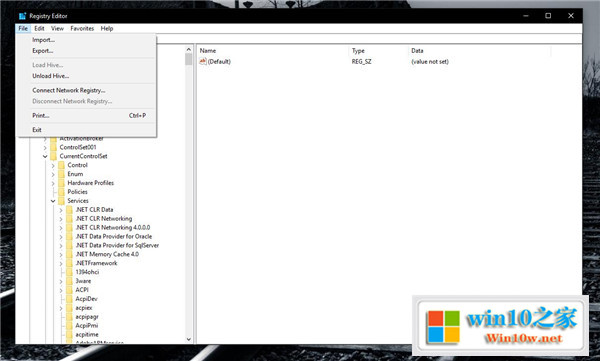Expand the Hardware Profiles subkey
Viewport: 600px width, 361px height.
click(x=53, y=183)
